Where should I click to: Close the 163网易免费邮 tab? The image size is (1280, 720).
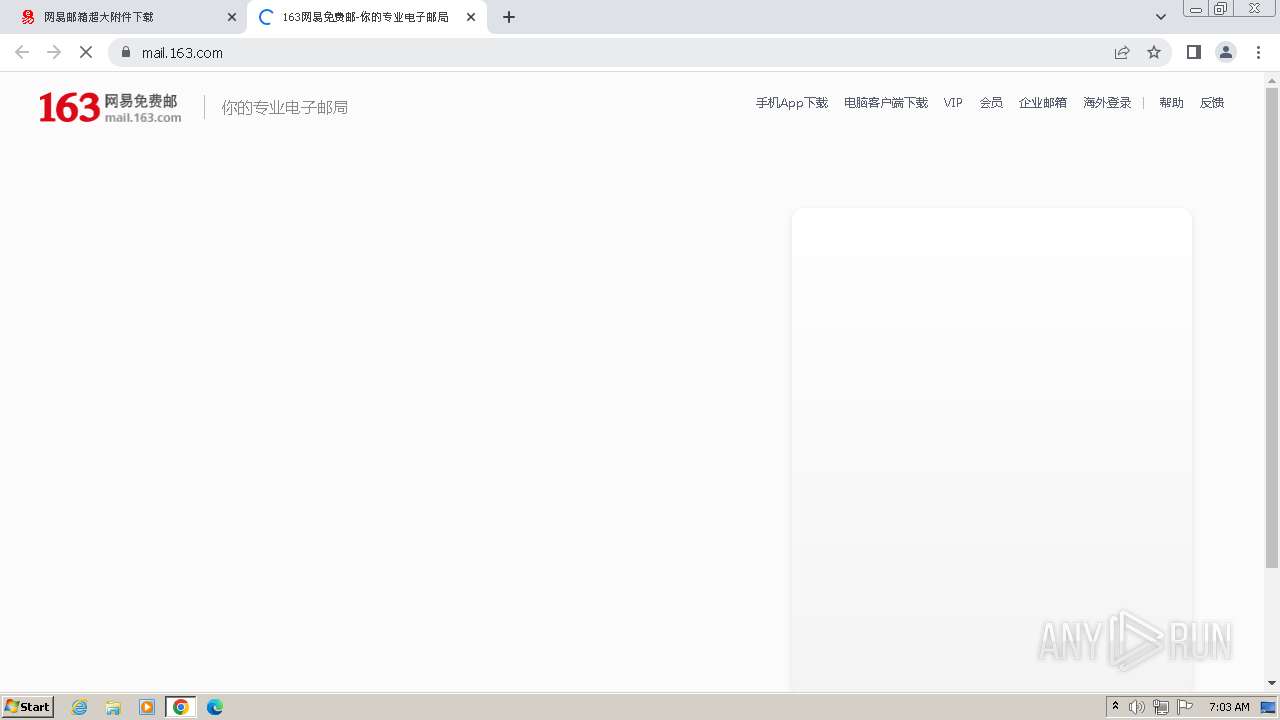471,17
